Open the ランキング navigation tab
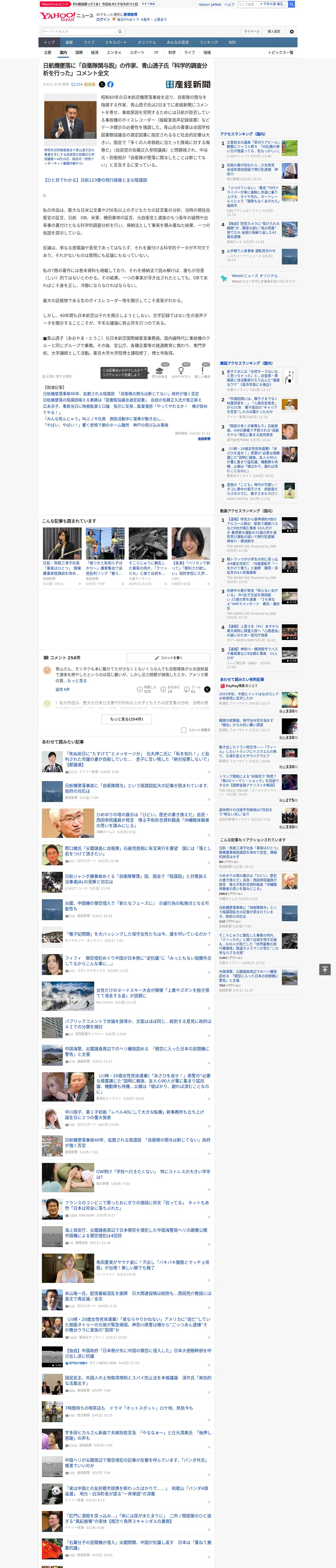Screen dimensions: 336x1568 (209, 43)
